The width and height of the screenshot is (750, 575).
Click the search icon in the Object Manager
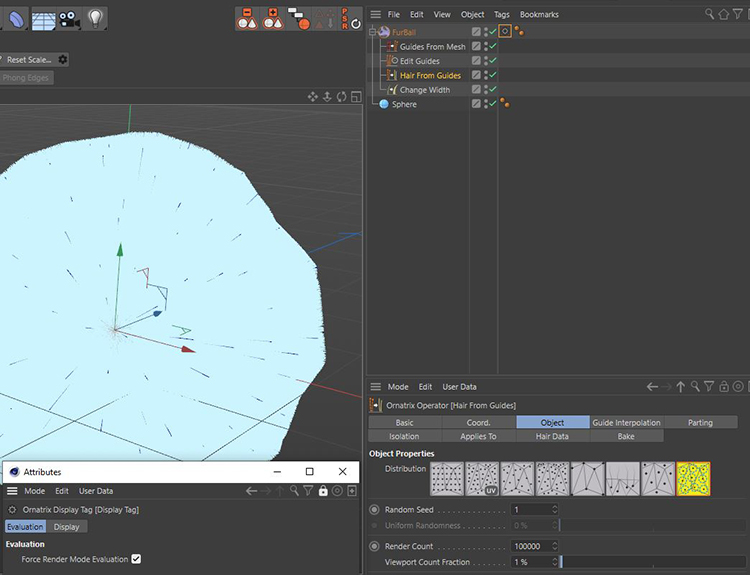pos(710,14)
